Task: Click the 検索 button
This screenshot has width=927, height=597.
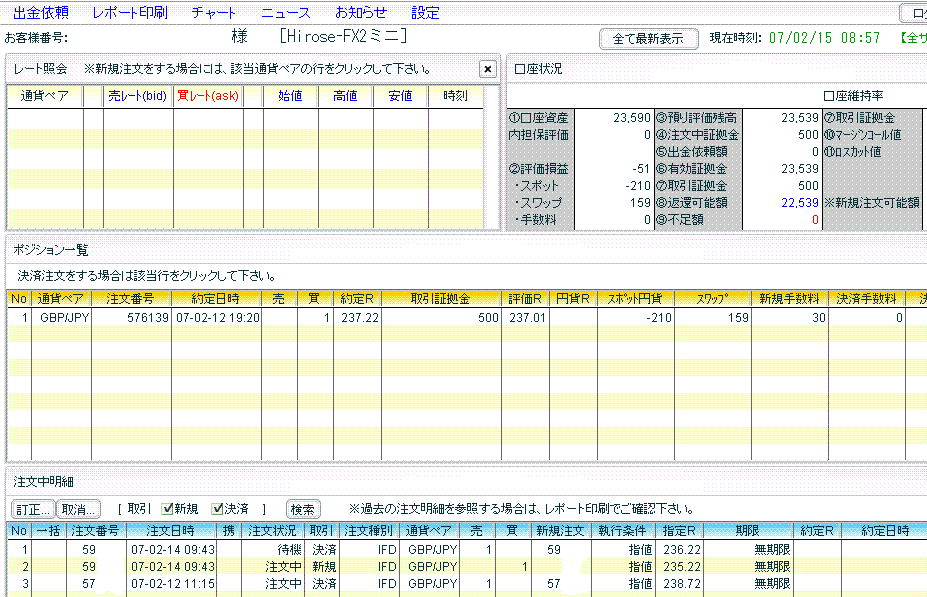Action: pyautogui.click(x=303, y=509)
